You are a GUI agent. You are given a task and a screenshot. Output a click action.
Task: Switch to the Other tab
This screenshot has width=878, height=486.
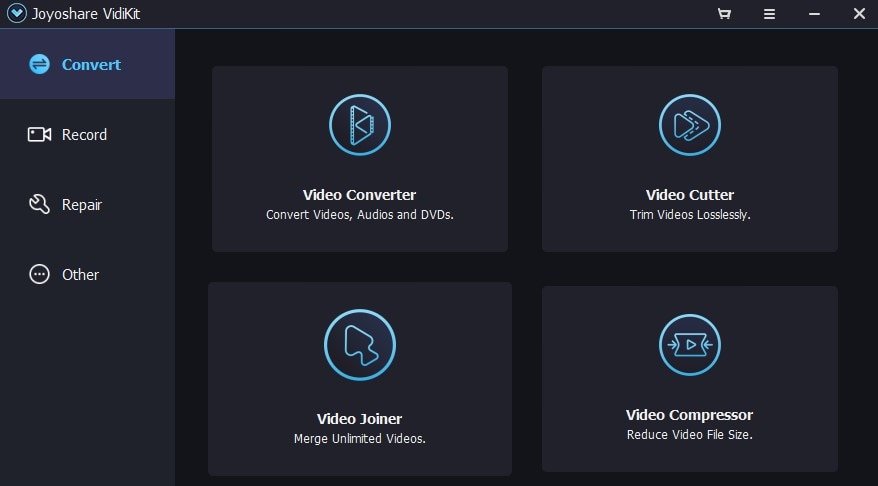(x=87, y=274)
